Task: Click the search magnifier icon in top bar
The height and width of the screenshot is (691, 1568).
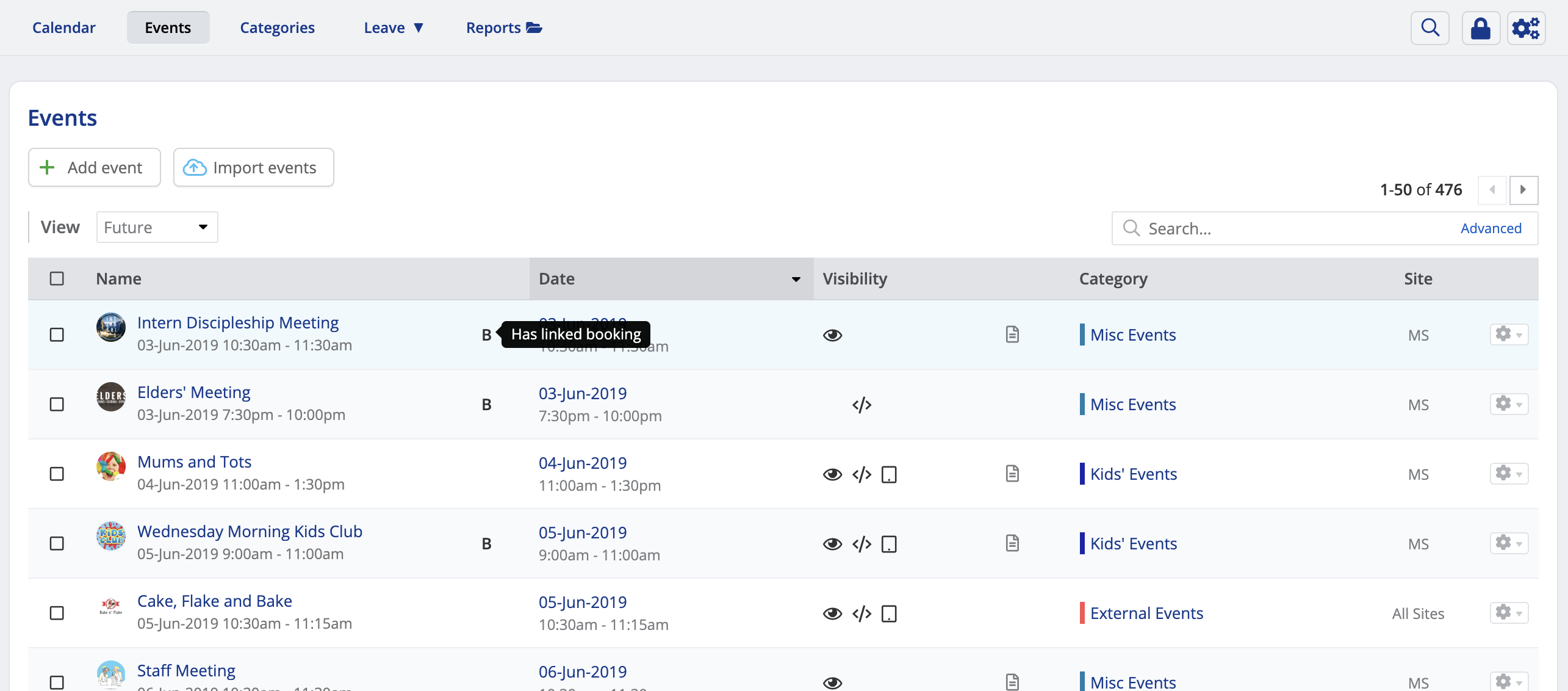Action: [x=1430, y=28]
